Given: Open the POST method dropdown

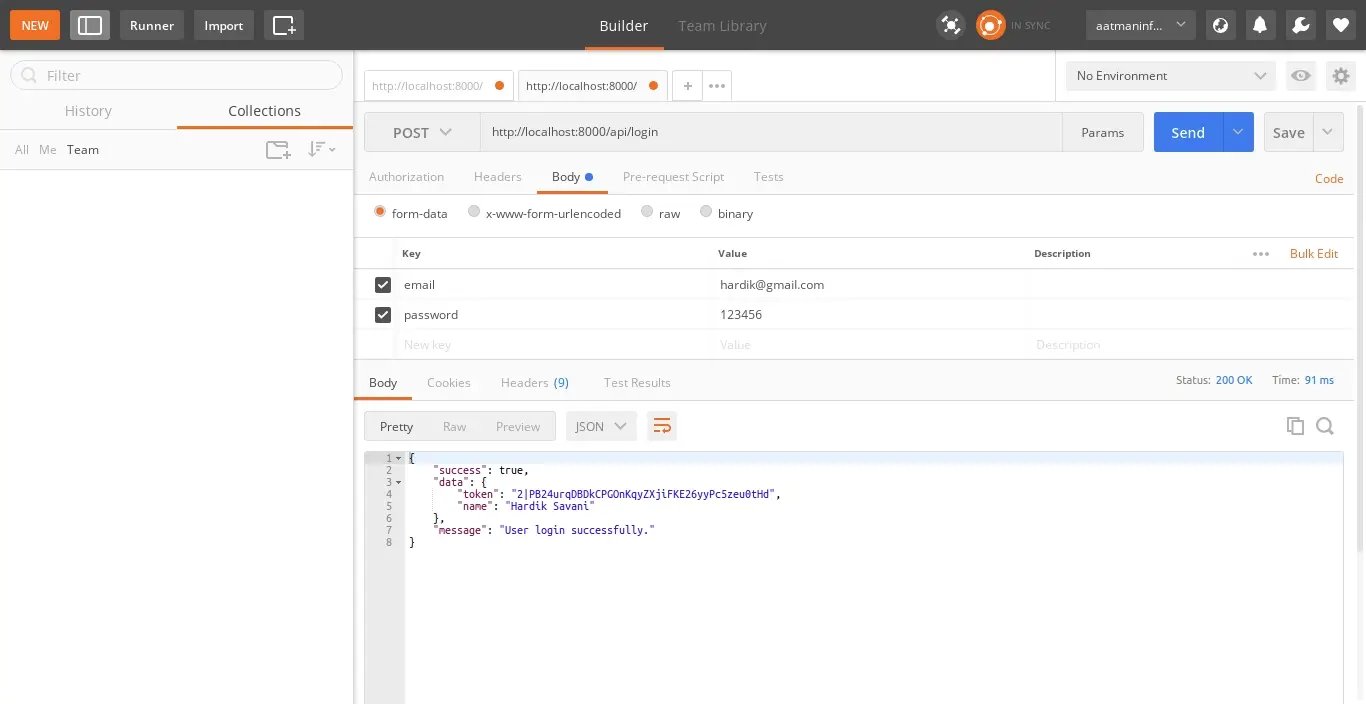Looking at the screenshot, I should (x=422, y=132).
